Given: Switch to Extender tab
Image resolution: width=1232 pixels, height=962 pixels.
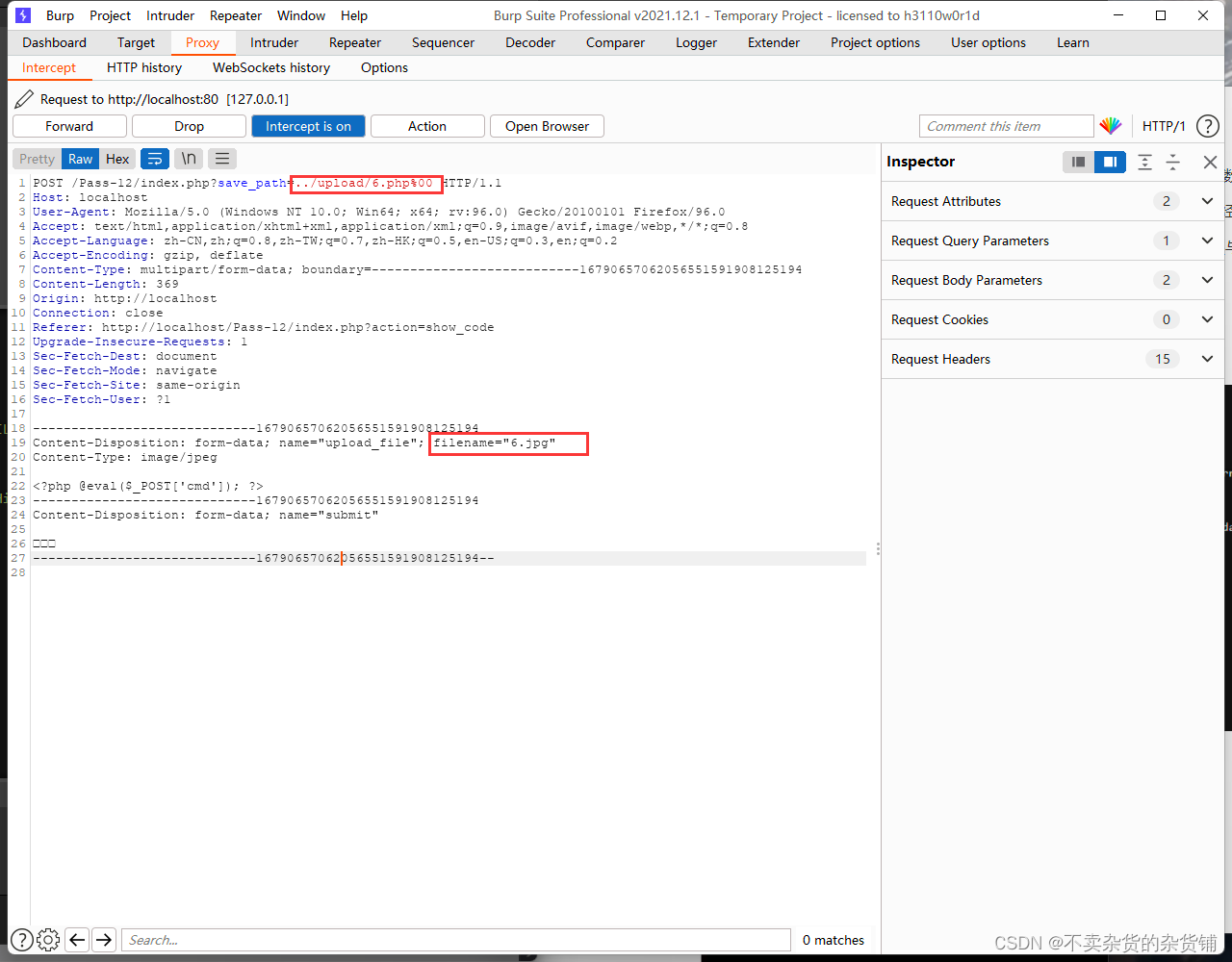Looking at the screenshot, I should pos(774,42).
